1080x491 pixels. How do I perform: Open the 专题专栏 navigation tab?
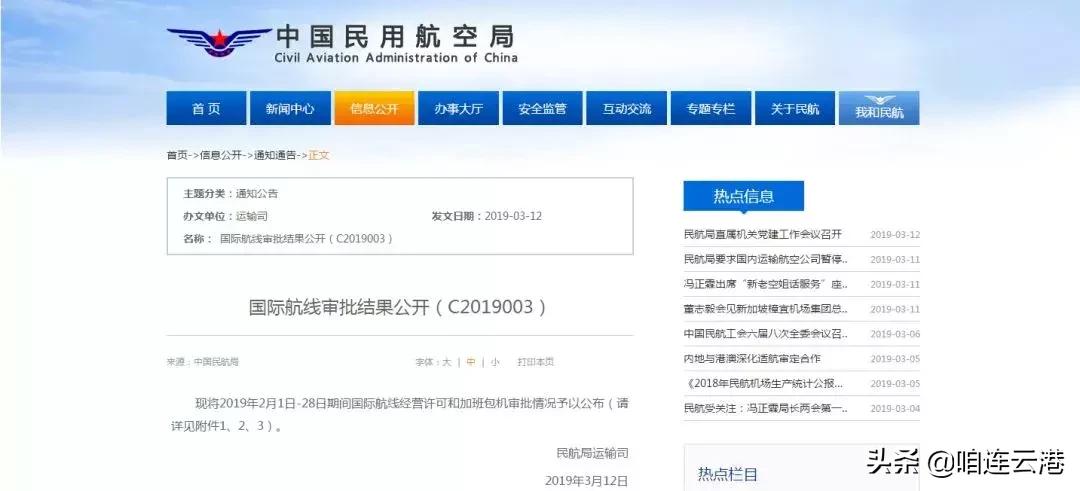[710, 108]
